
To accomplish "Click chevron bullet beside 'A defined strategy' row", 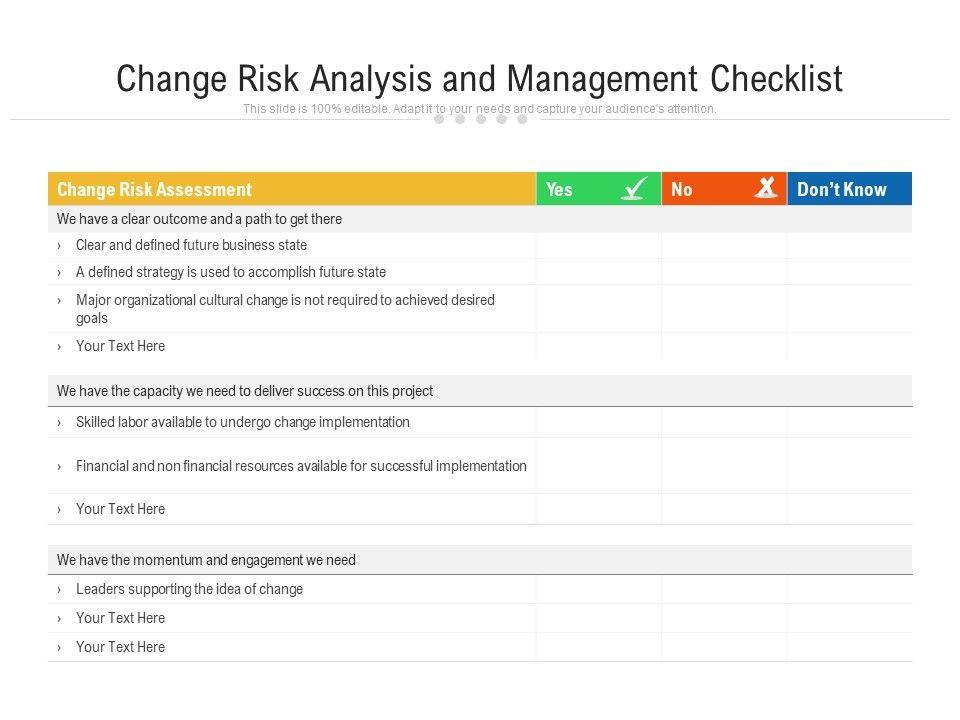I will 60,272.
